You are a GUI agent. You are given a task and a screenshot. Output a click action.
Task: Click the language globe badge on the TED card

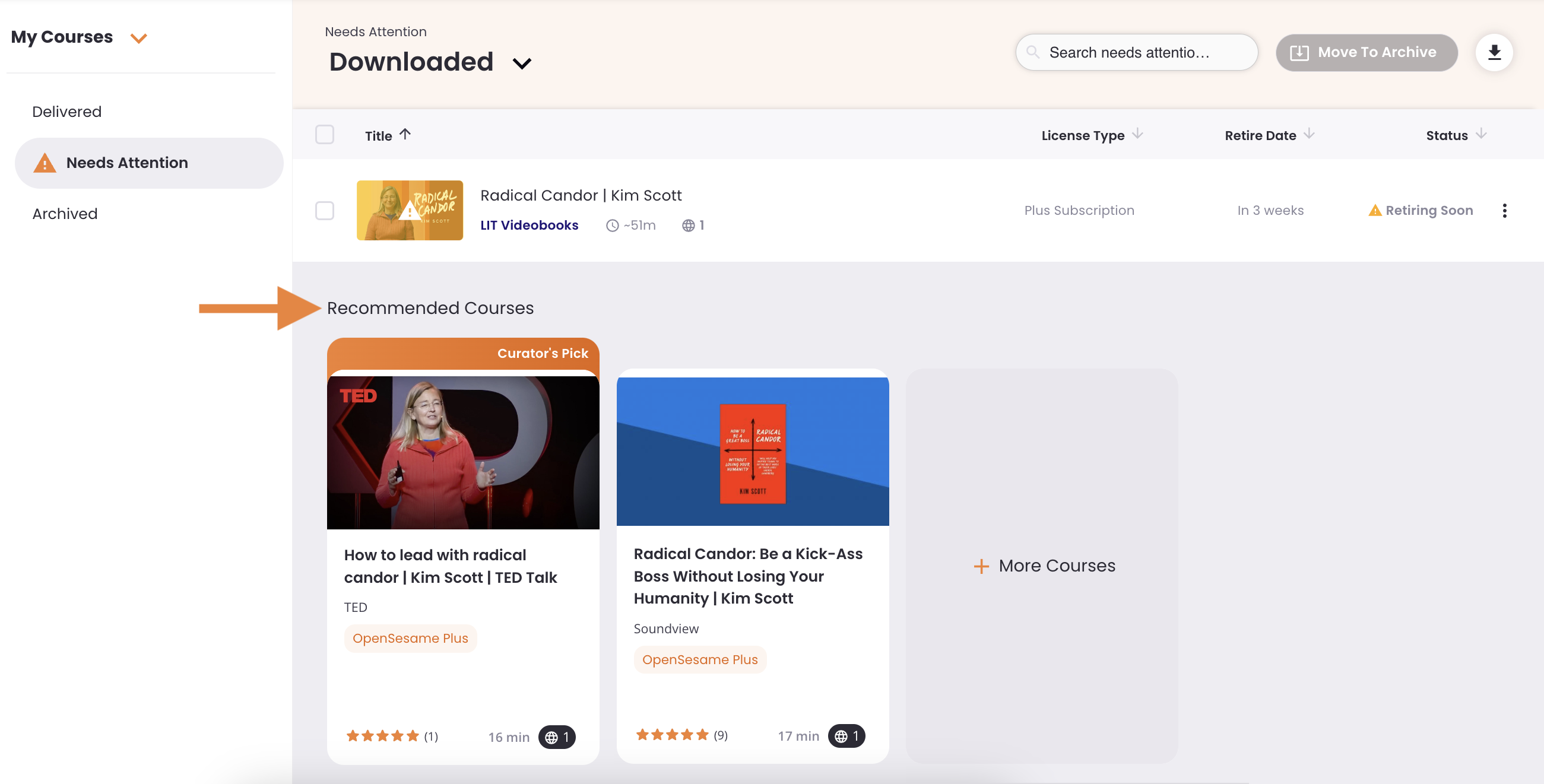[x=556, y=737]
